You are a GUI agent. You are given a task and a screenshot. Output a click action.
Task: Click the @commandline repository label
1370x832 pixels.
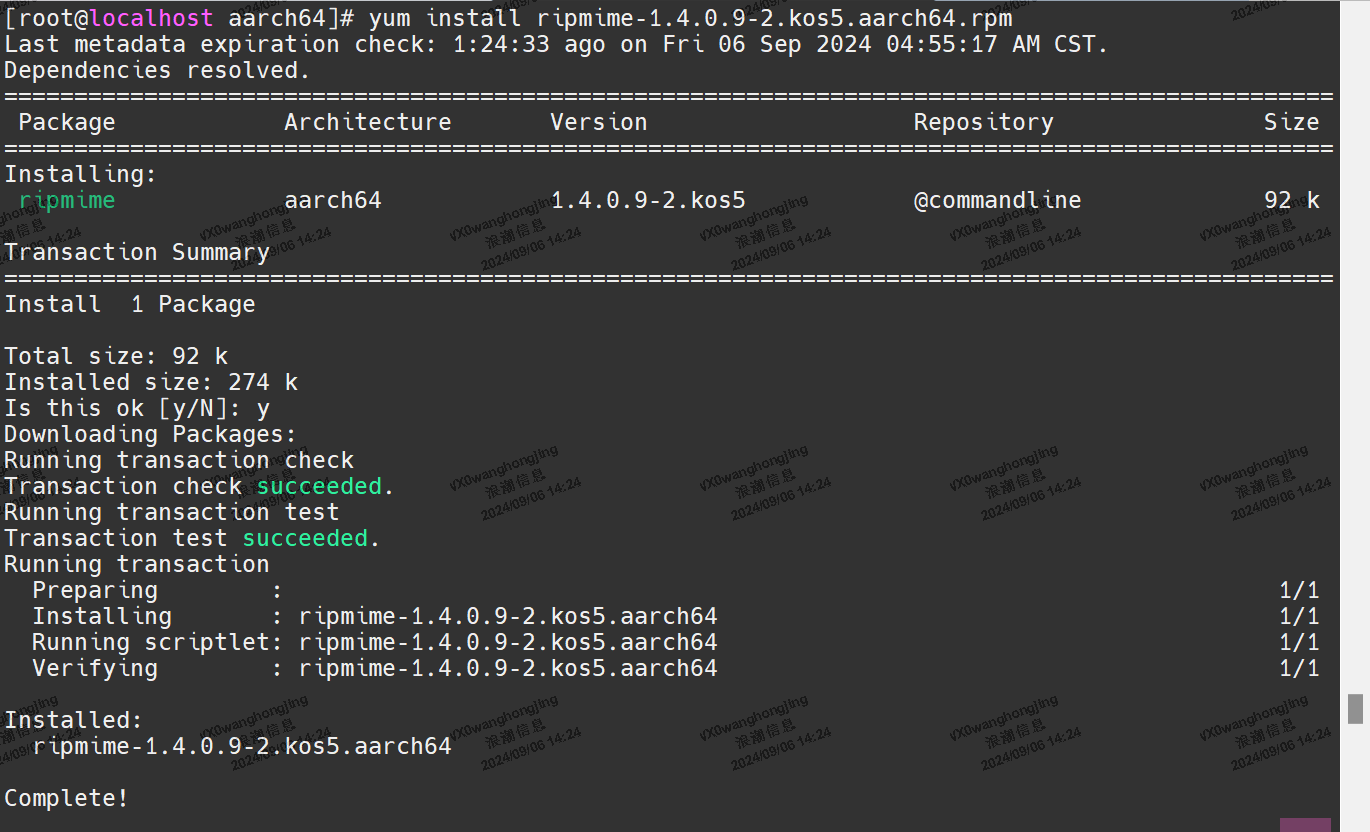[x=997, y=199]
